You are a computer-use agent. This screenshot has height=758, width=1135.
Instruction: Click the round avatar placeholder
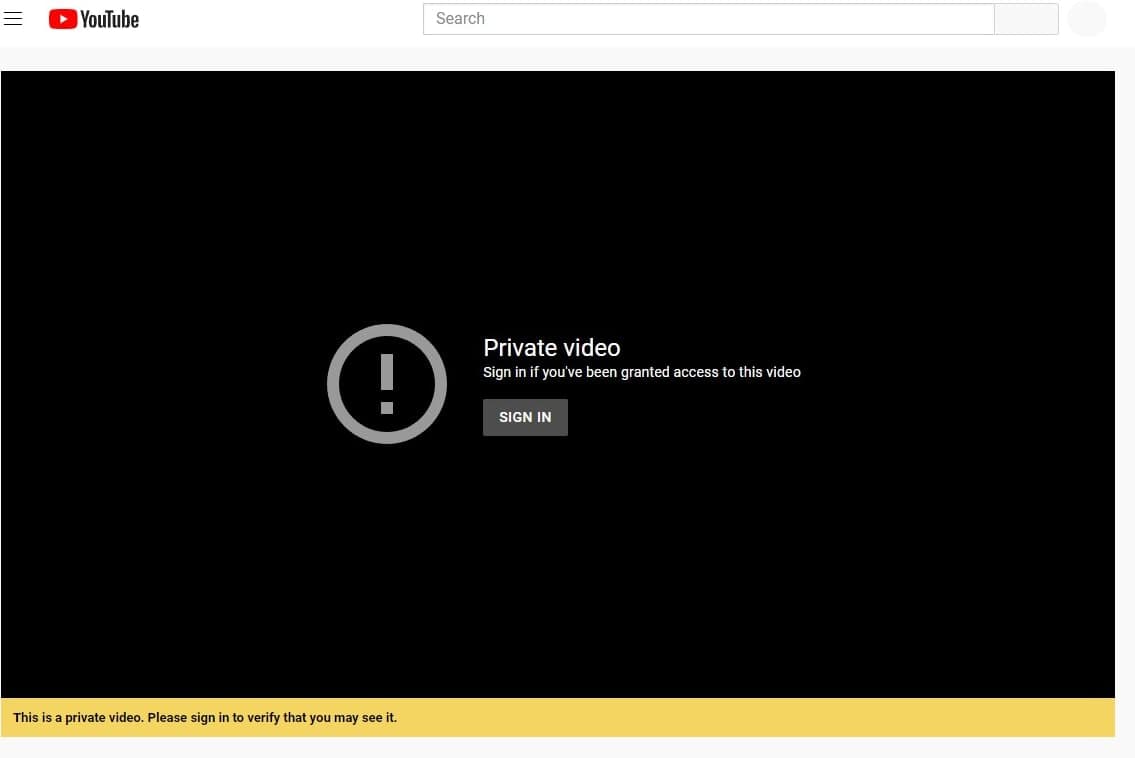[1087, 19]
